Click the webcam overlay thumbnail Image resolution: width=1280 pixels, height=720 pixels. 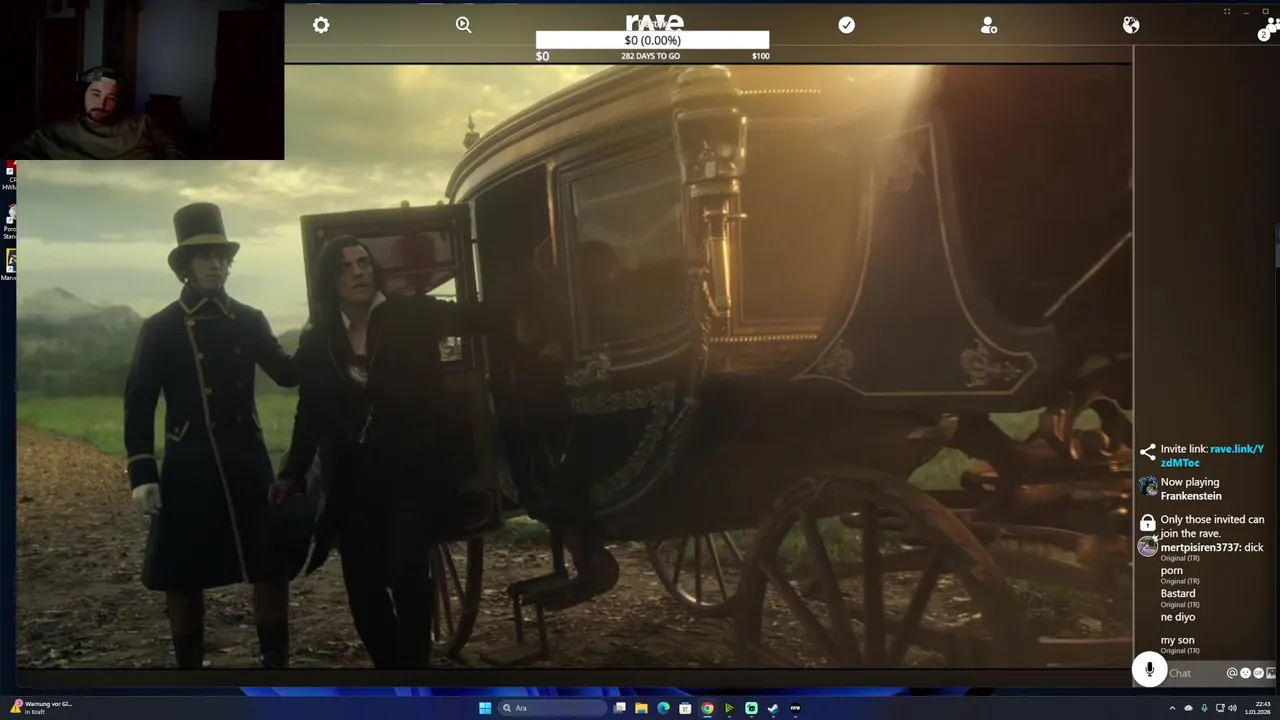142,80
